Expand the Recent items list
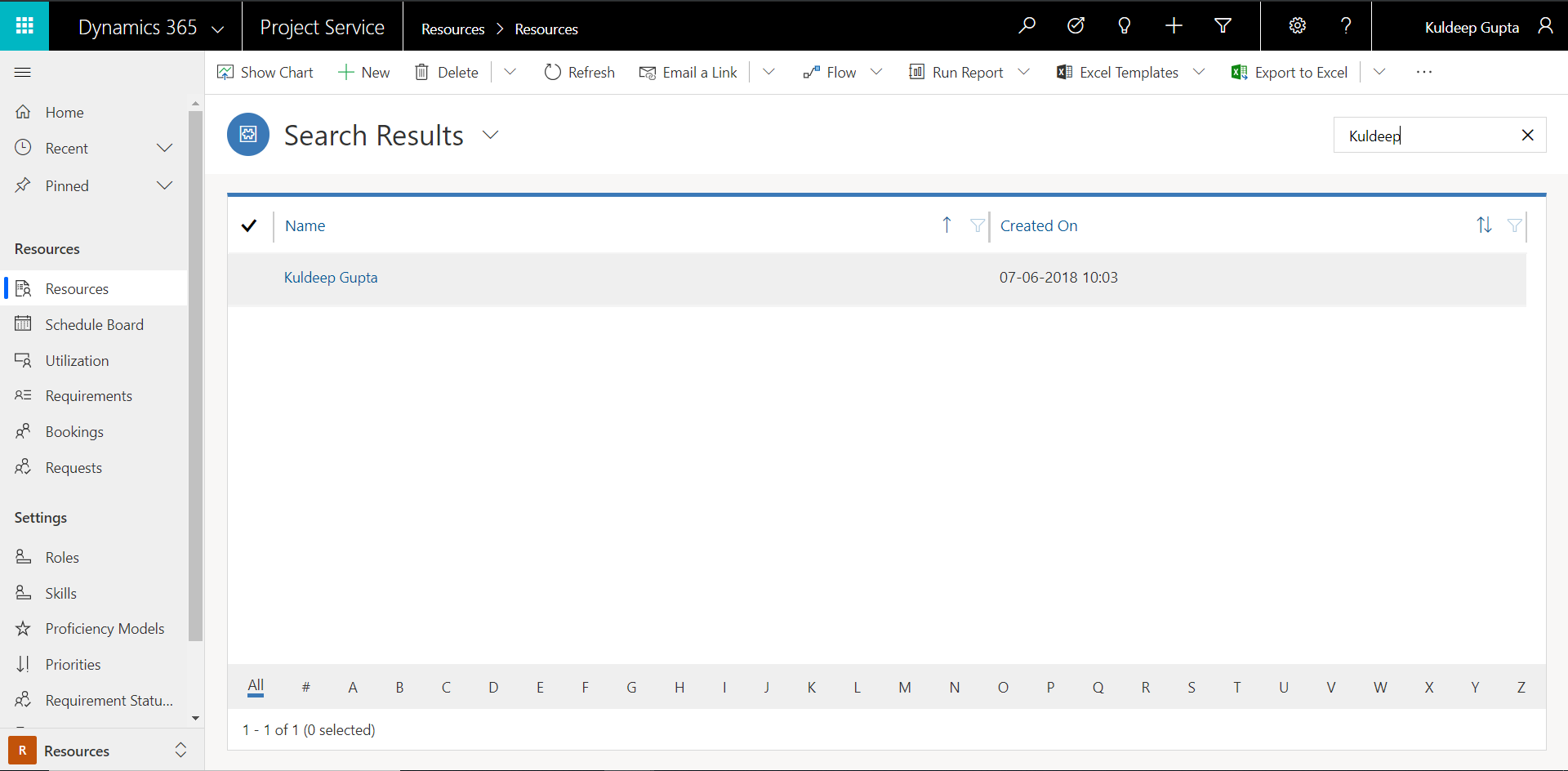 (x=164, y=148)
